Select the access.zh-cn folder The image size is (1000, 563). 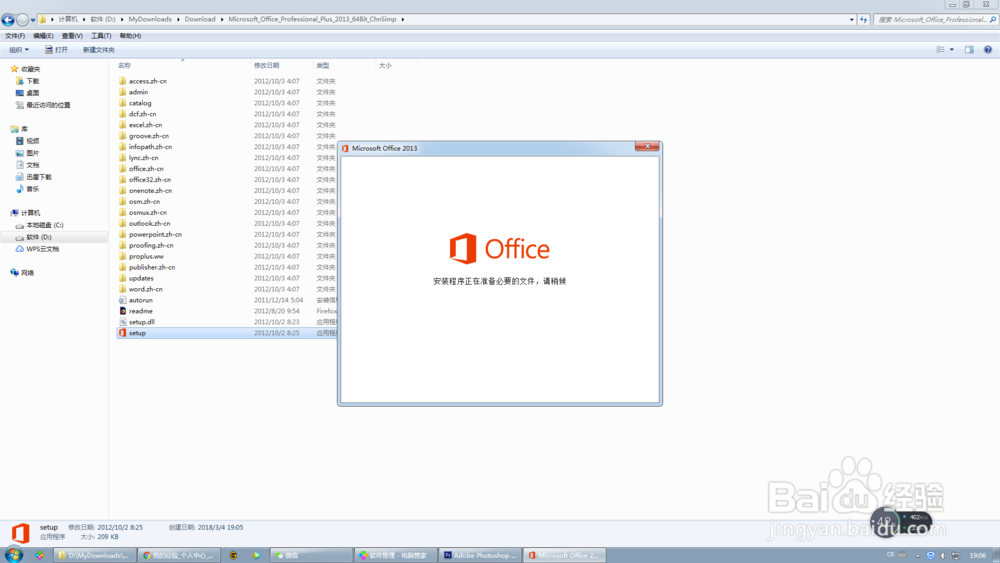click(147, 81)
